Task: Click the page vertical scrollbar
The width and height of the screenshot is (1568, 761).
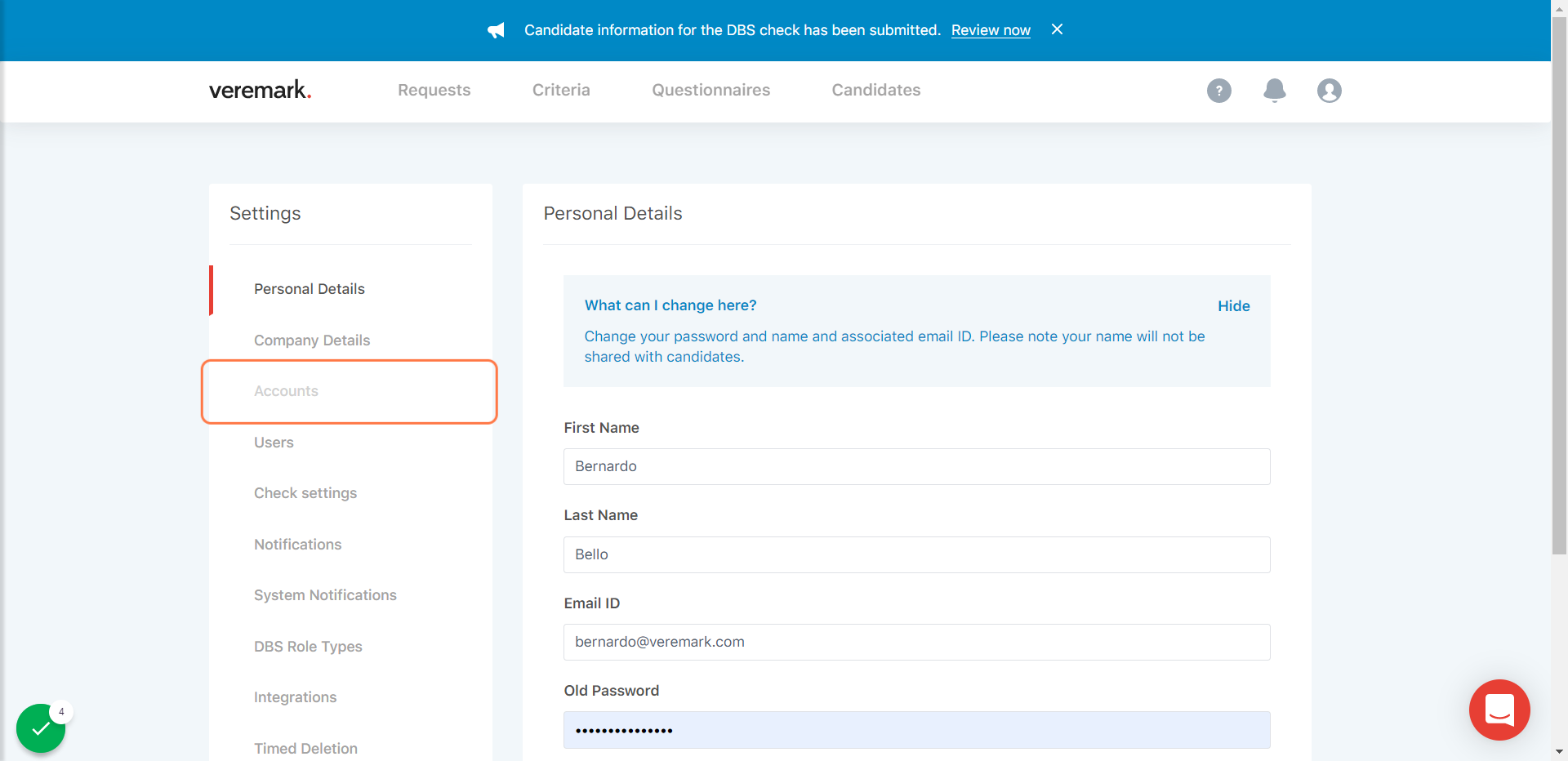Action: point(1559,286)
